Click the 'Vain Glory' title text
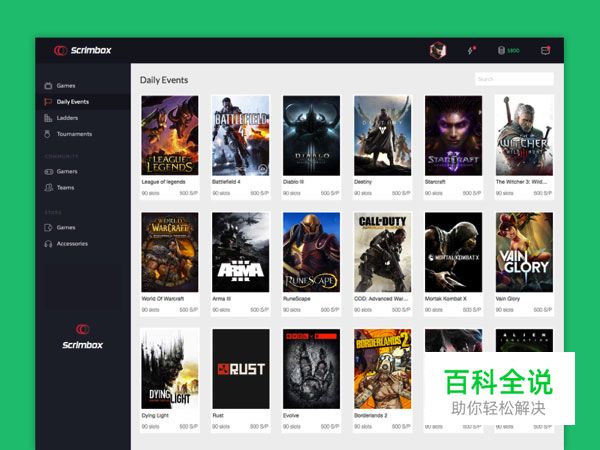Viewport: 600px width, 450px height. (508, 298)
